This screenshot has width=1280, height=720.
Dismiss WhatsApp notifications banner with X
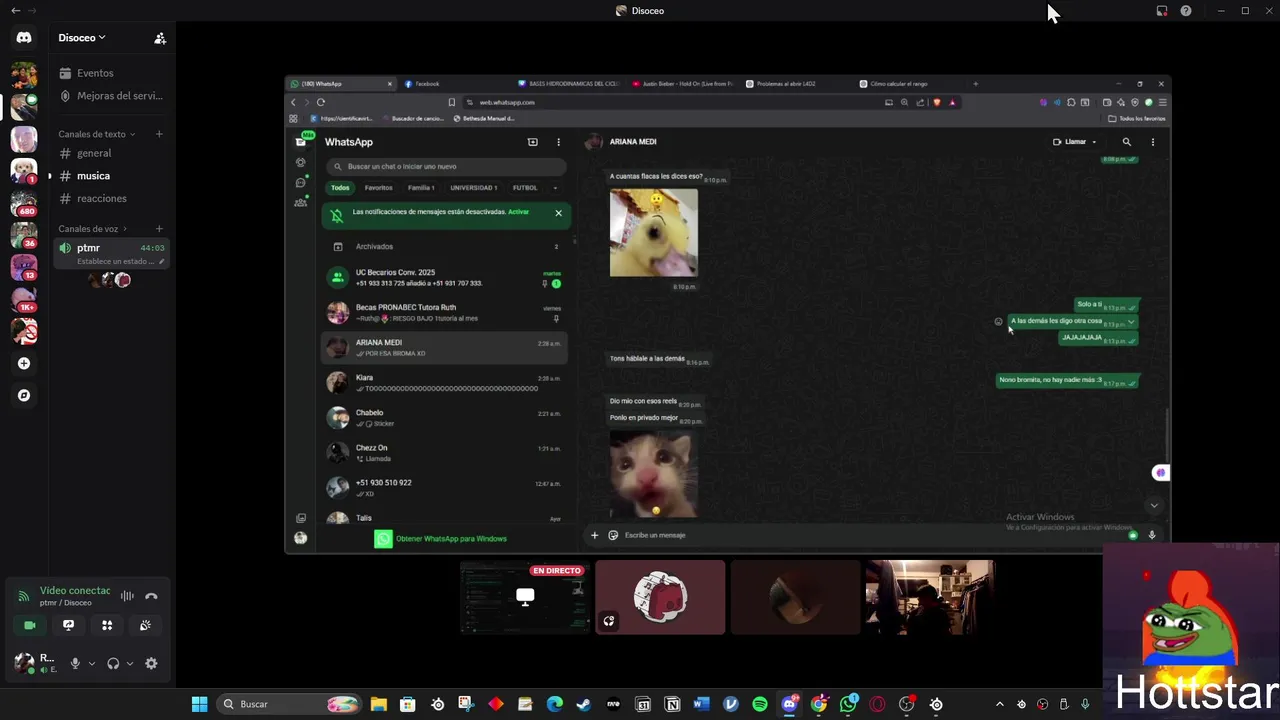(558, 212)
